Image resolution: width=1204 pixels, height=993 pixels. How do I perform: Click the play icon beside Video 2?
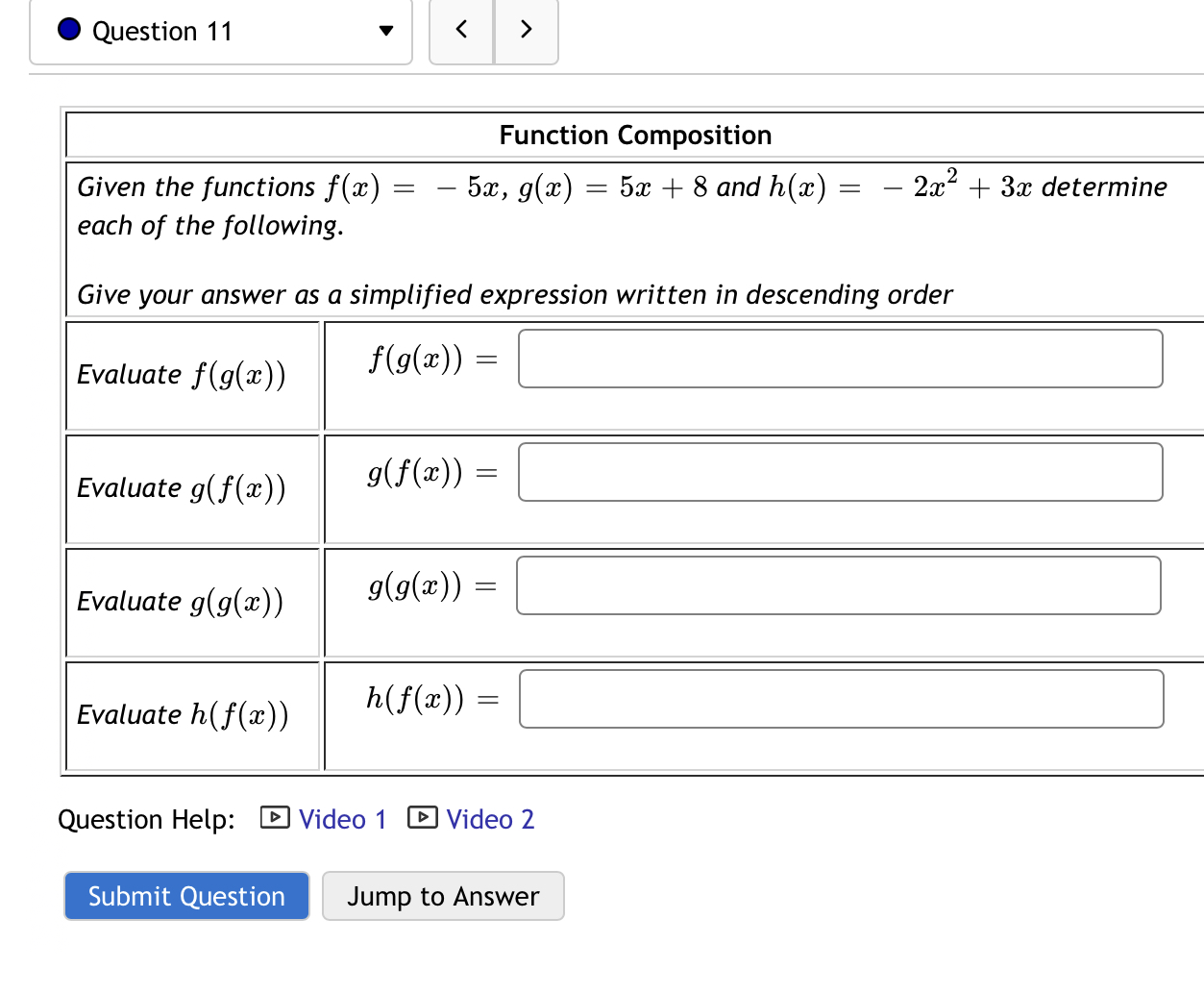421,818
